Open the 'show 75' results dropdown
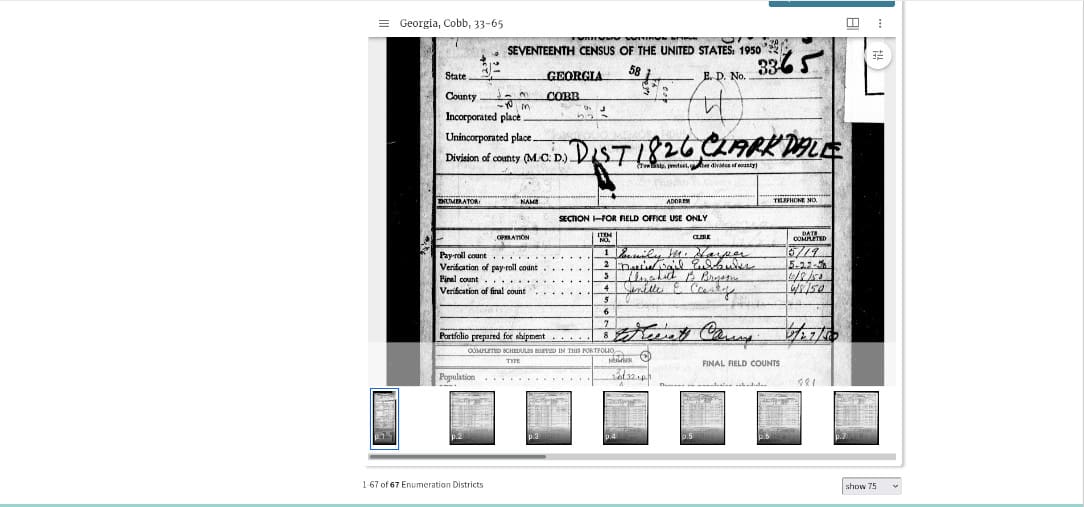Viewport: 1084px width, 507px height. 871,486
